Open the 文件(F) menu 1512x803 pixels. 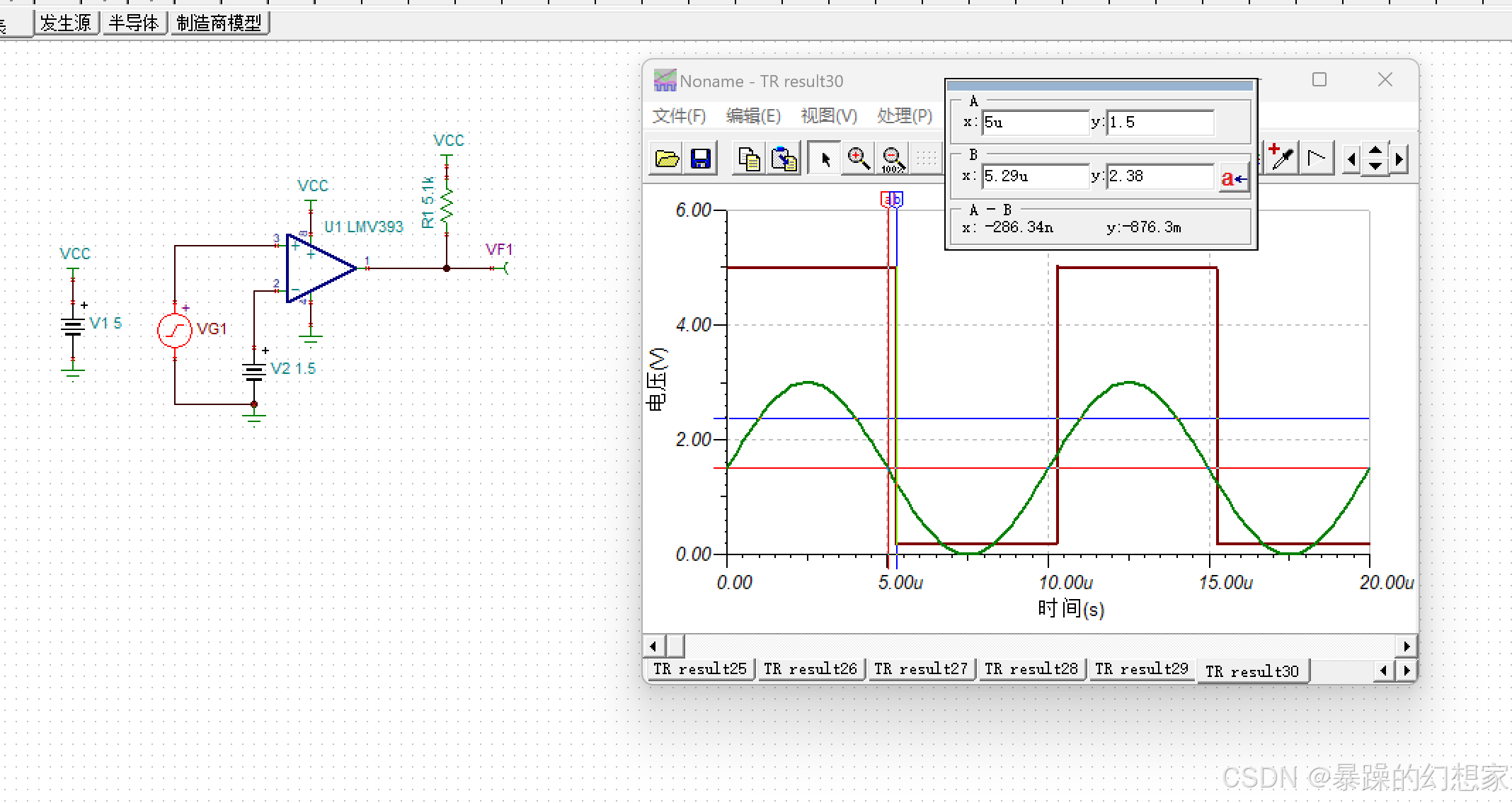(678, 115)
